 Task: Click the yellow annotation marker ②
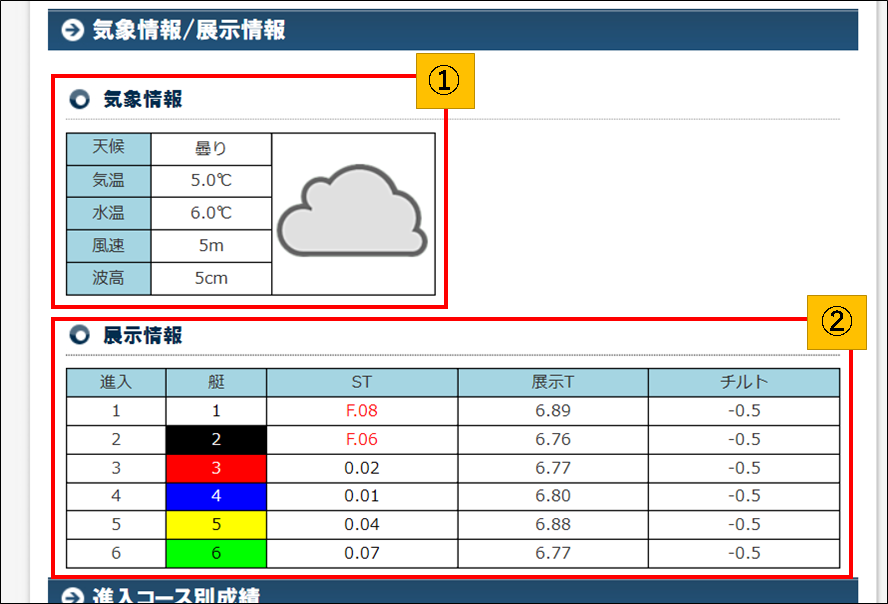point(836,322)
